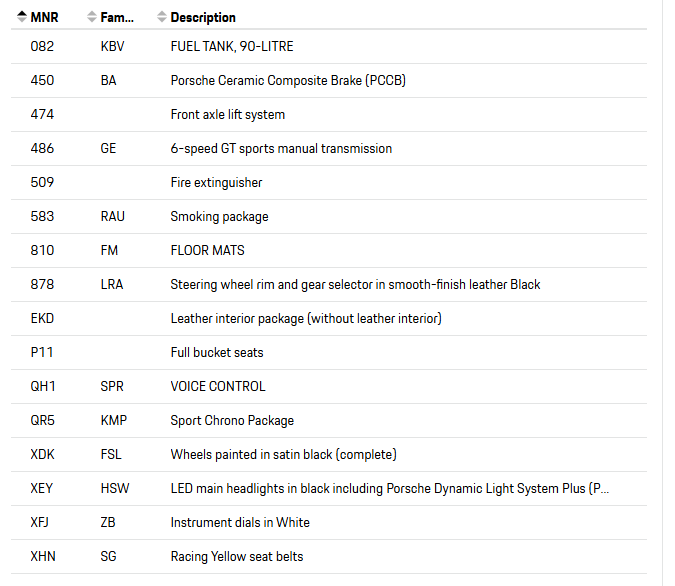Select the Fire extinguisher row
The height and width of the screenshot is (586, 675).
329,183
